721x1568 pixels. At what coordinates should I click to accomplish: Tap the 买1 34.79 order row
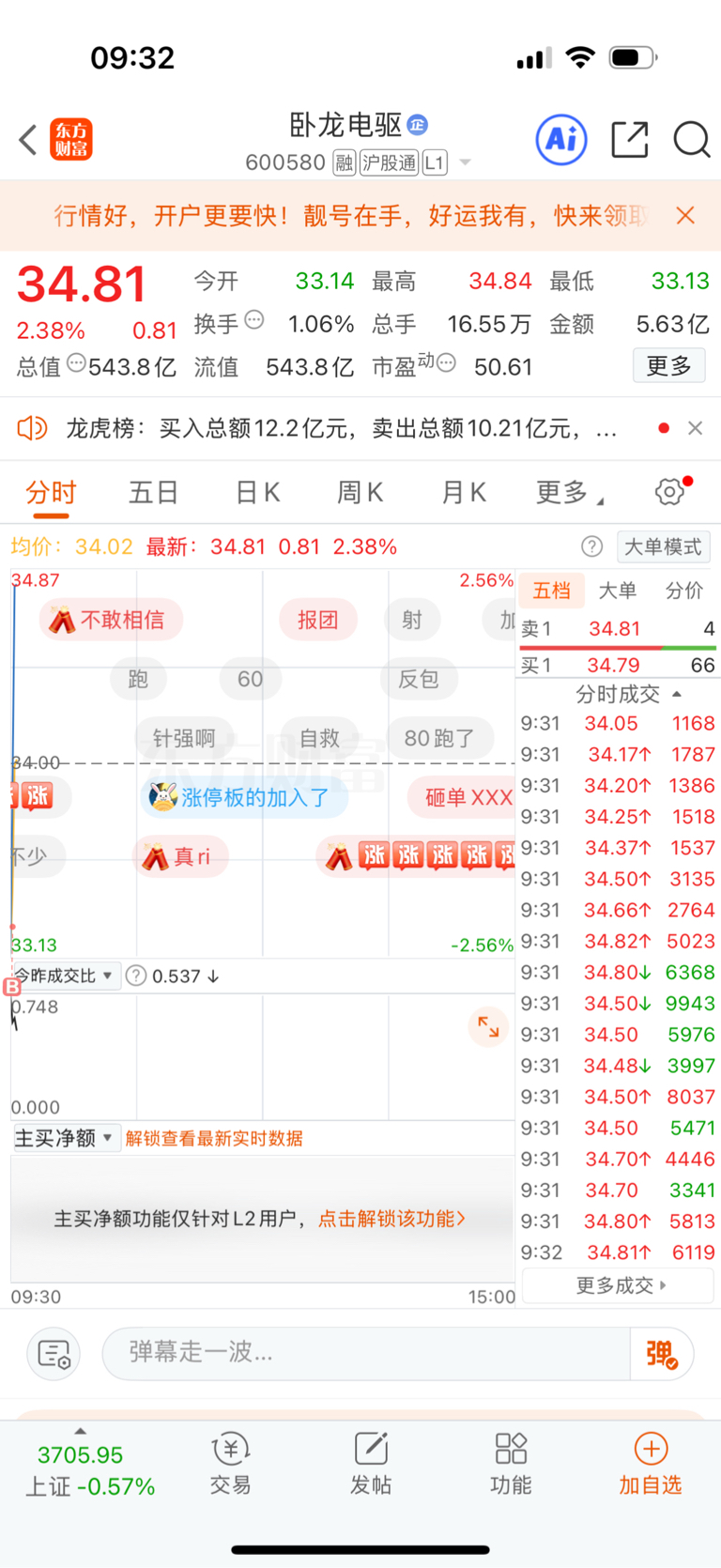pos(618,665)
